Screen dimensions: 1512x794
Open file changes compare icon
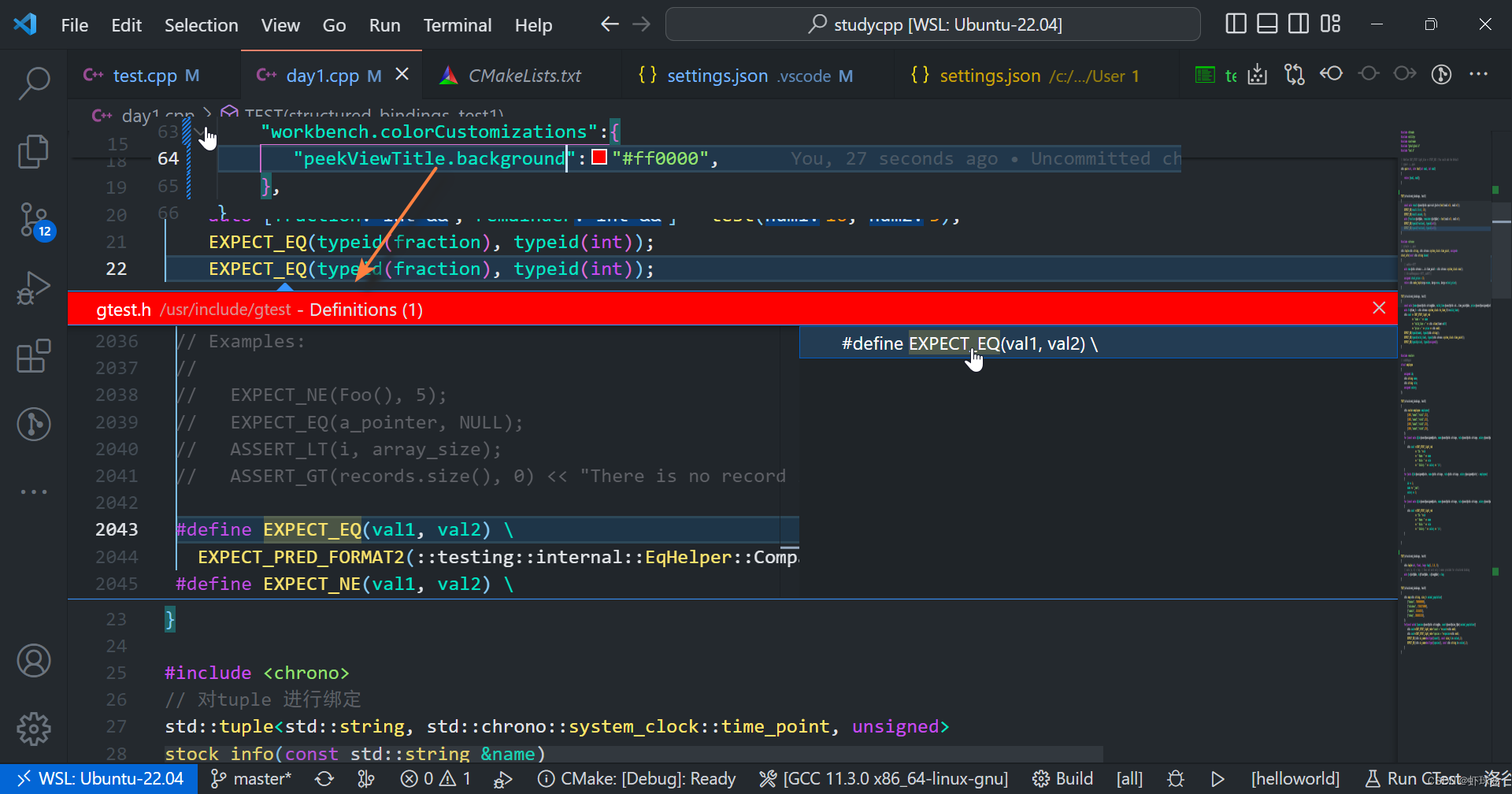point(1294,75)
